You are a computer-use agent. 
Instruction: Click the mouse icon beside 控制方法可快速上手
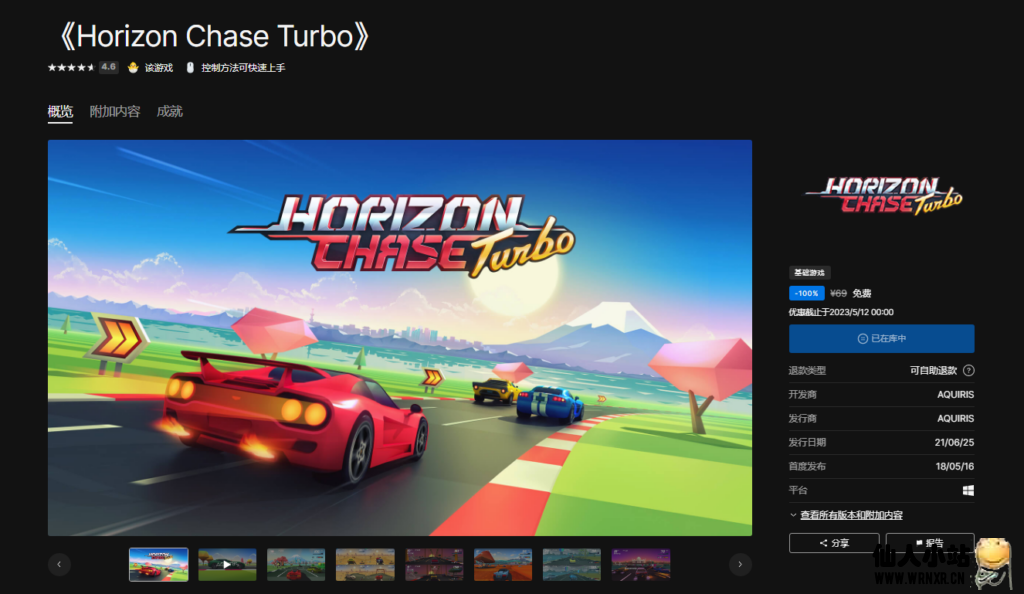click(190, 67)
